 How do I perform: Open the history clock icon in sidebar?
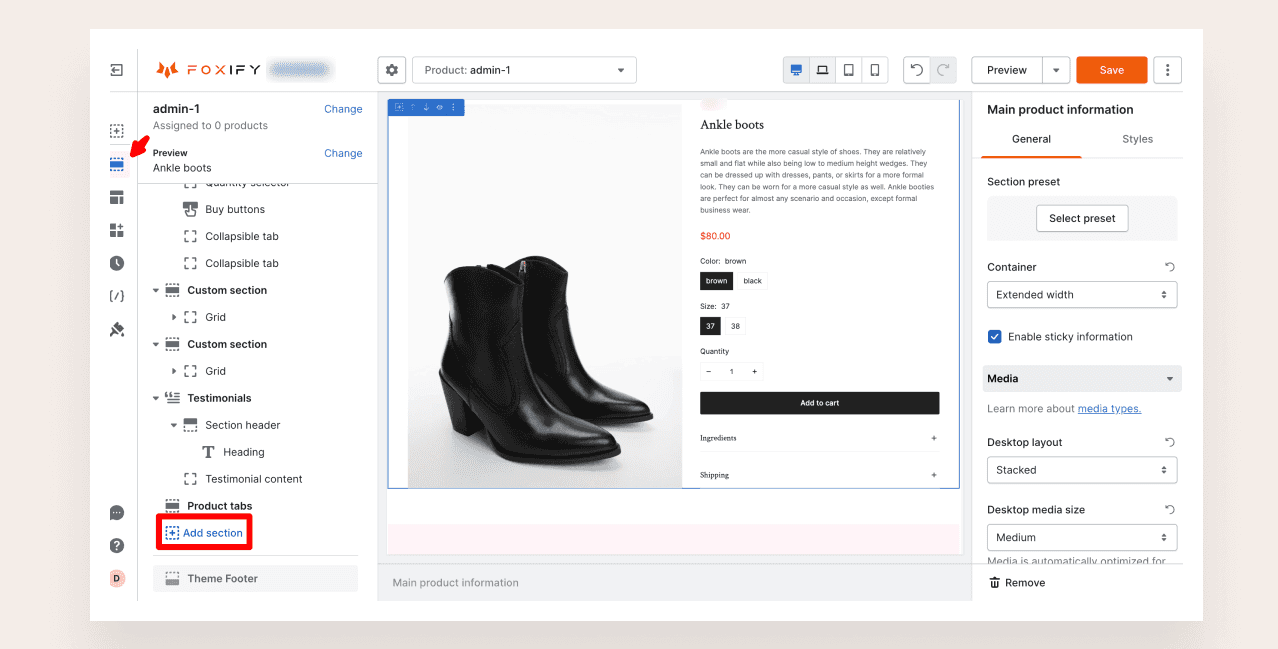[x=117, y=264]
